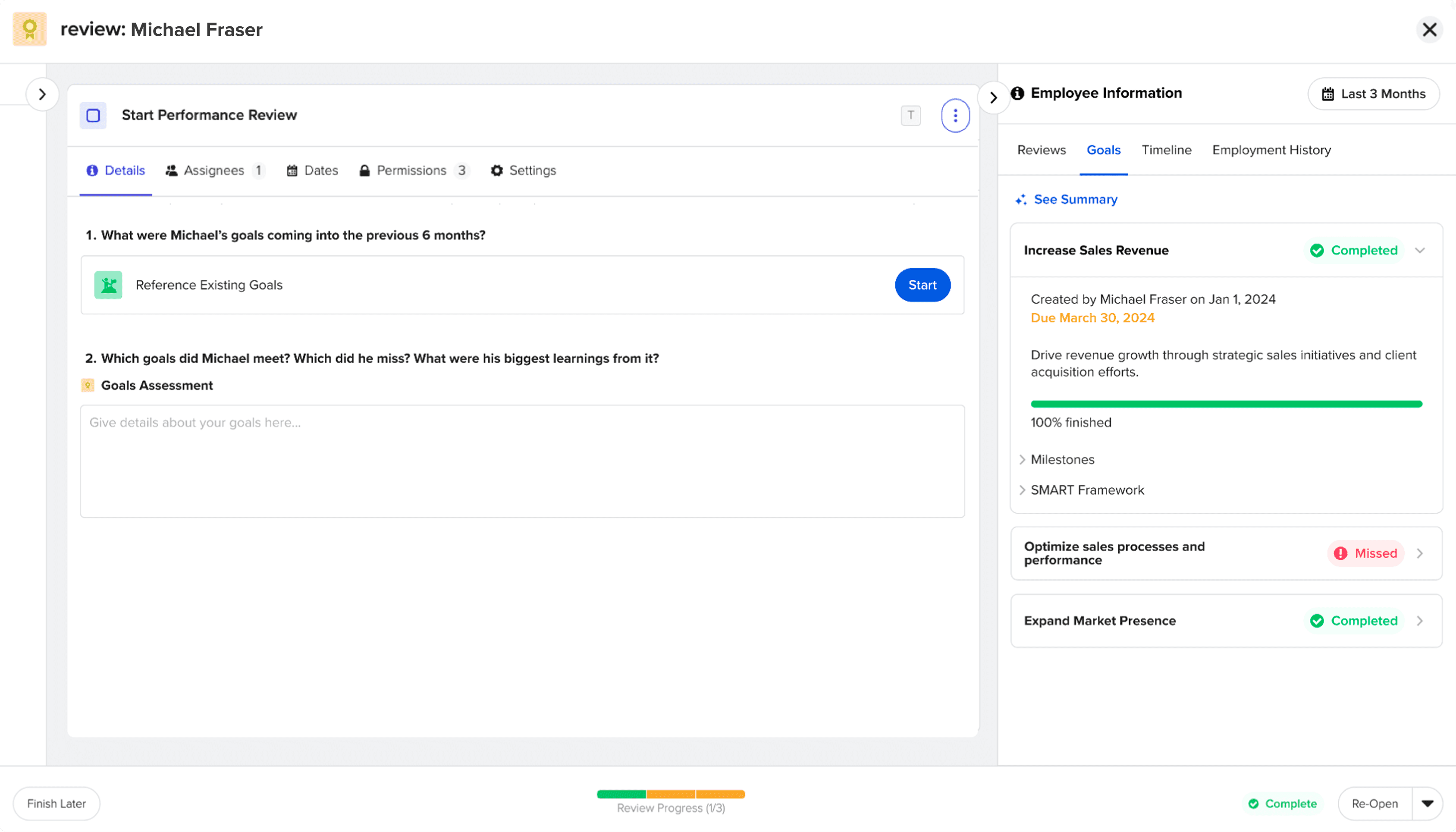Click the Review Progress bar

pyautogui.click(x=671, y=794)
